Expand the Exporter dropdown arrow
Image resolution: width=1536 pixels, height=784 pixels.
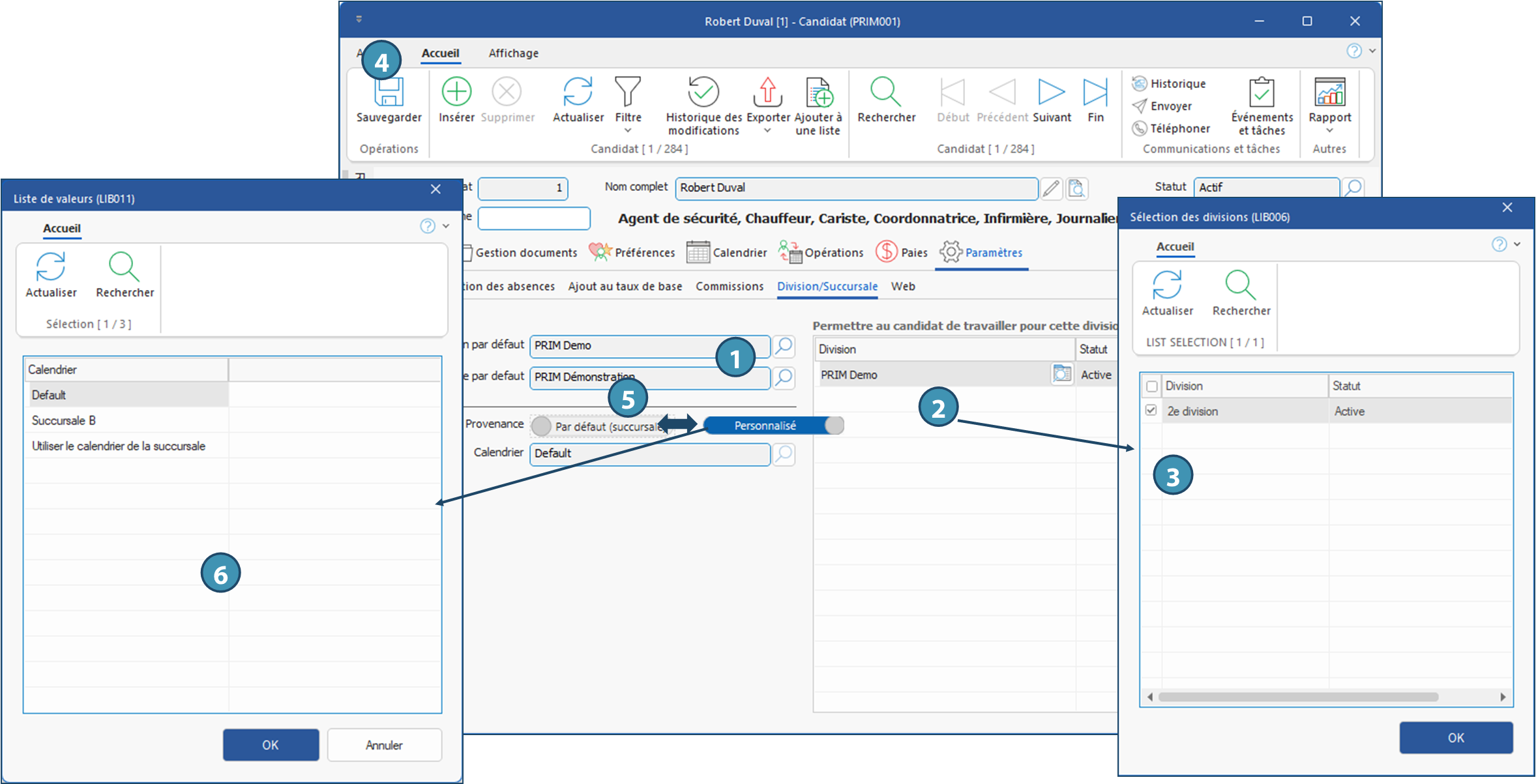click(x=767, y=131)
